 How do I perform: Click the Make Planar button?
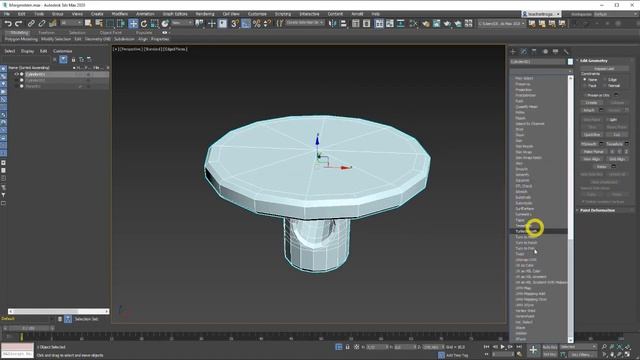pyautogui.click(x=593, y=151)
